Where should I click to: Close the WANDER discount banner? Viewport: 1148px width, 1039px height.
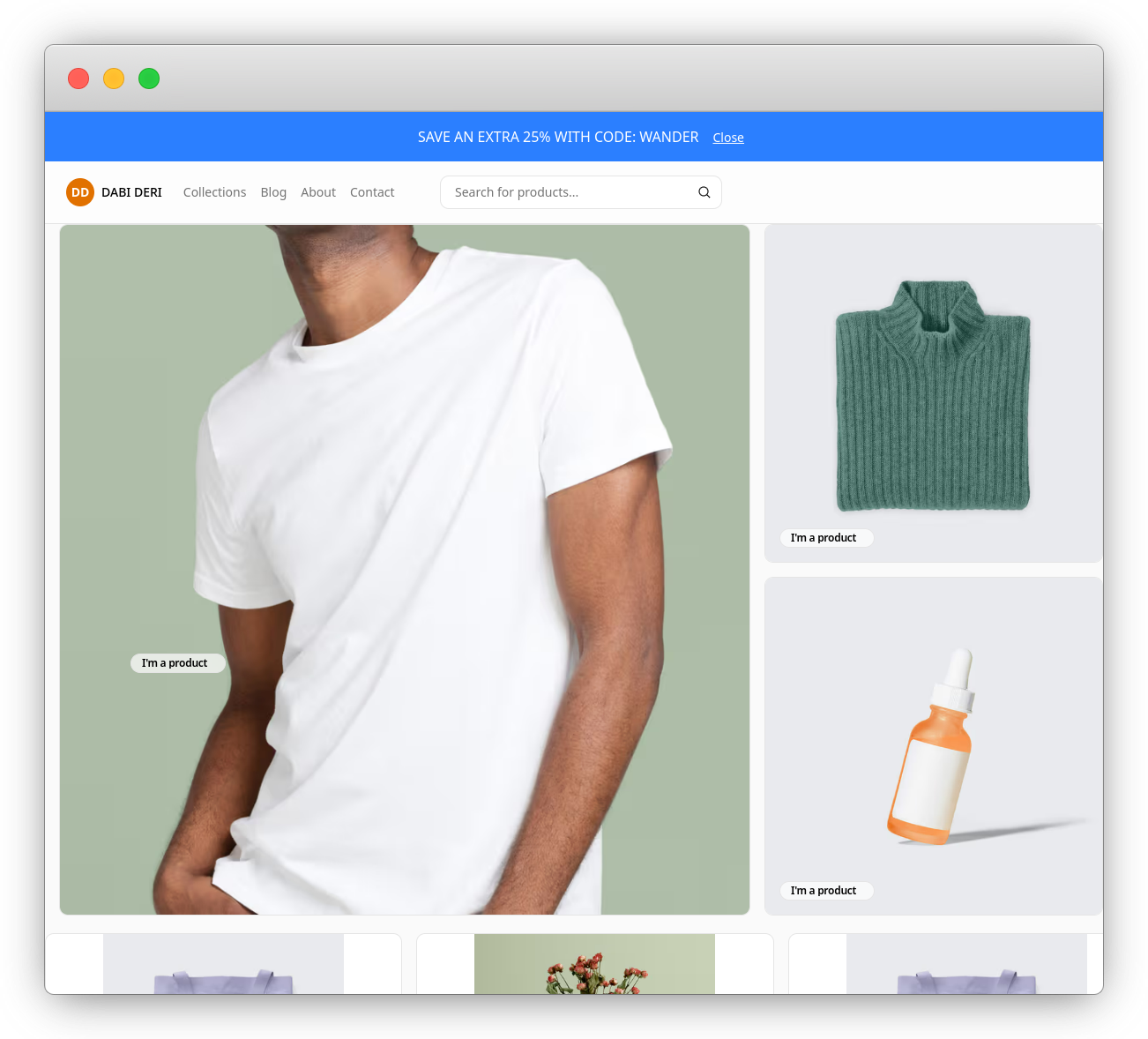(x=727, y=137)
